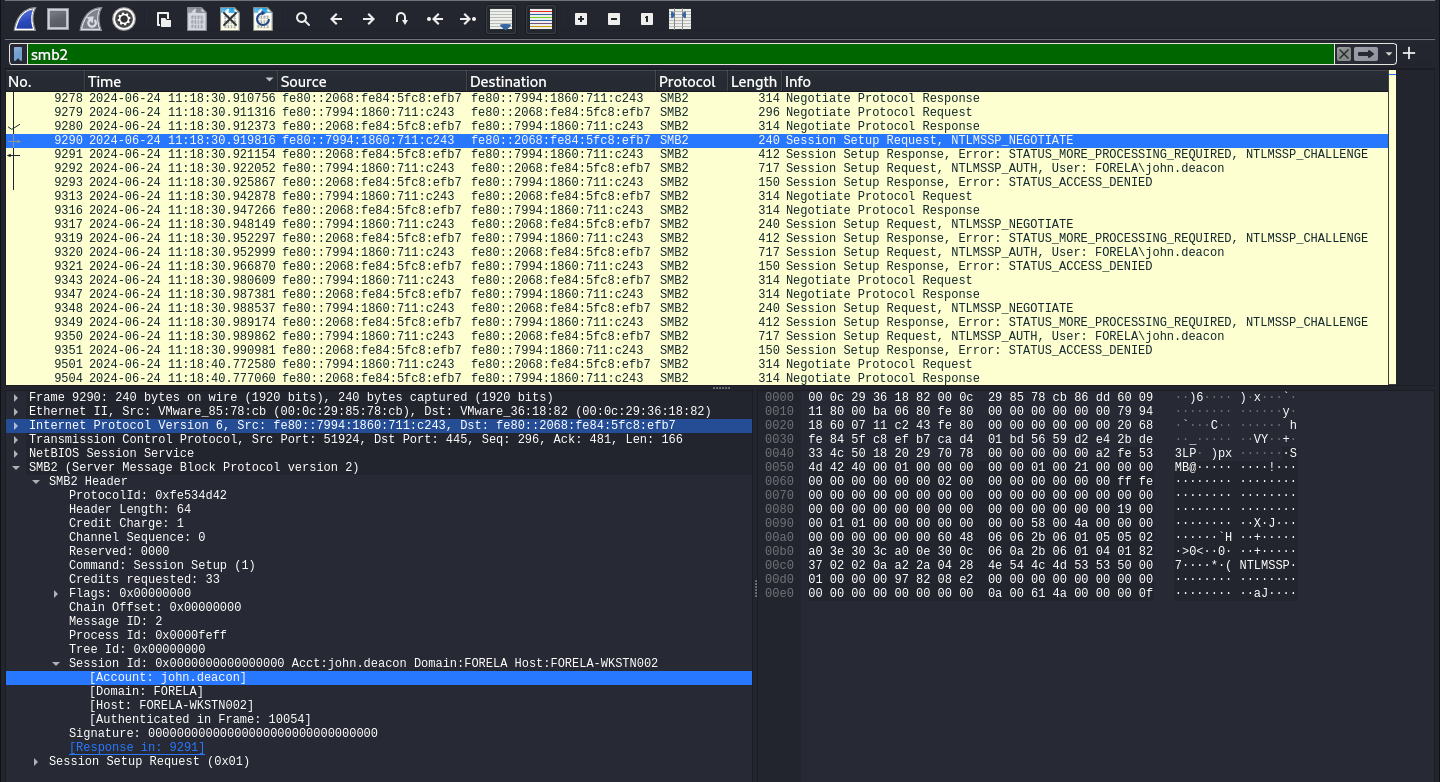Sort by the Protocol column header
The width and height of the screenshot is (1440, 782).
(691, 82)
